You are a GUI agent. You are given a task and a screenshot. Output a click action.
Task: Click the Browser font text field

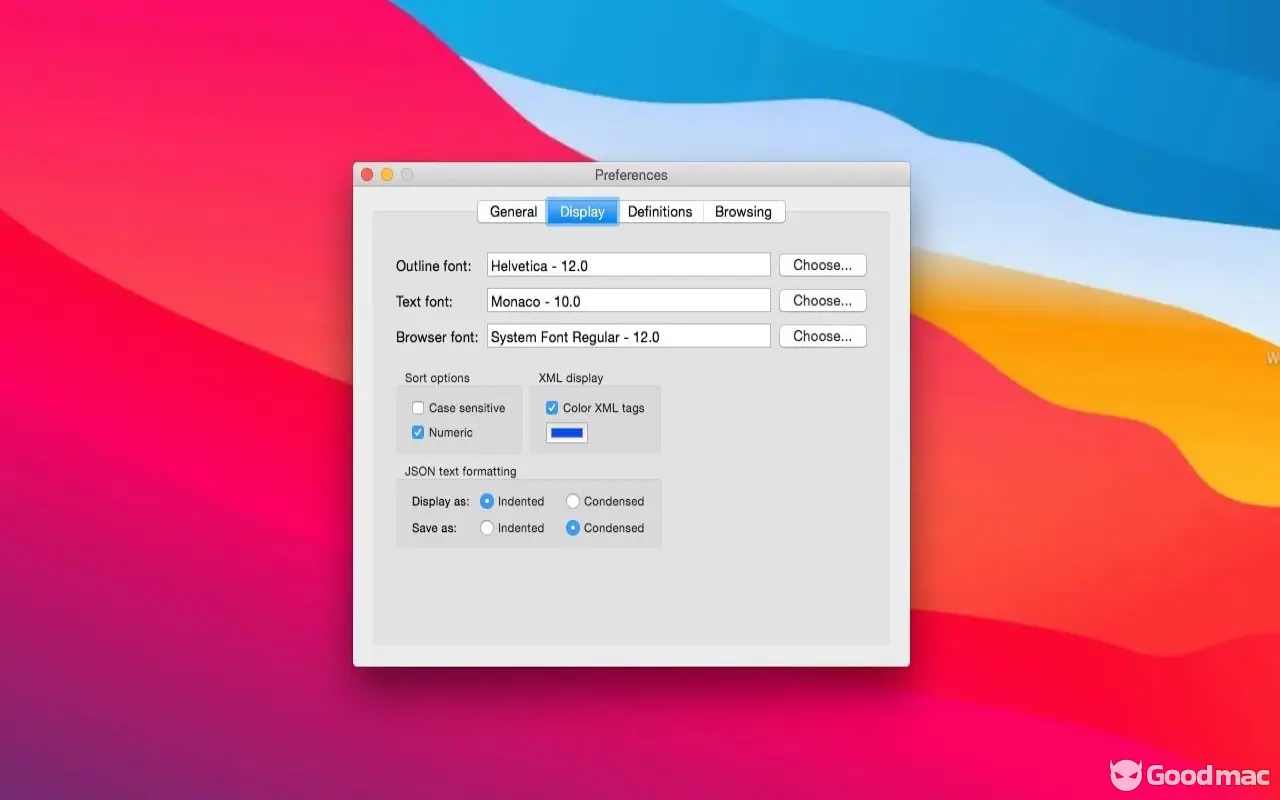628,337
